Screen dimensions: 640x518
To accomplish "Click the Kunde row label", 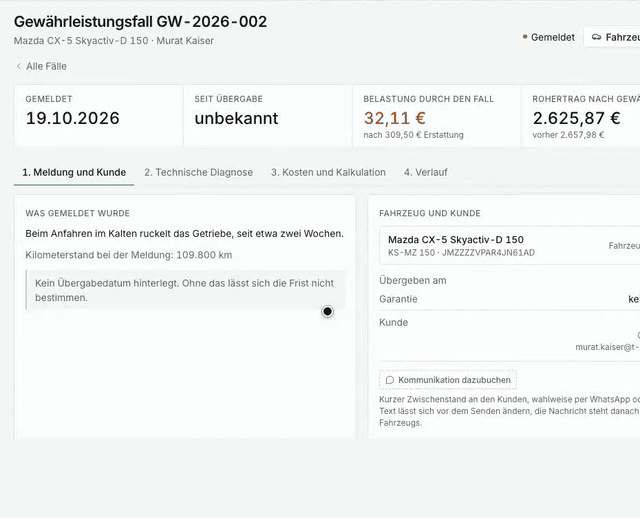I will point(393,322).
